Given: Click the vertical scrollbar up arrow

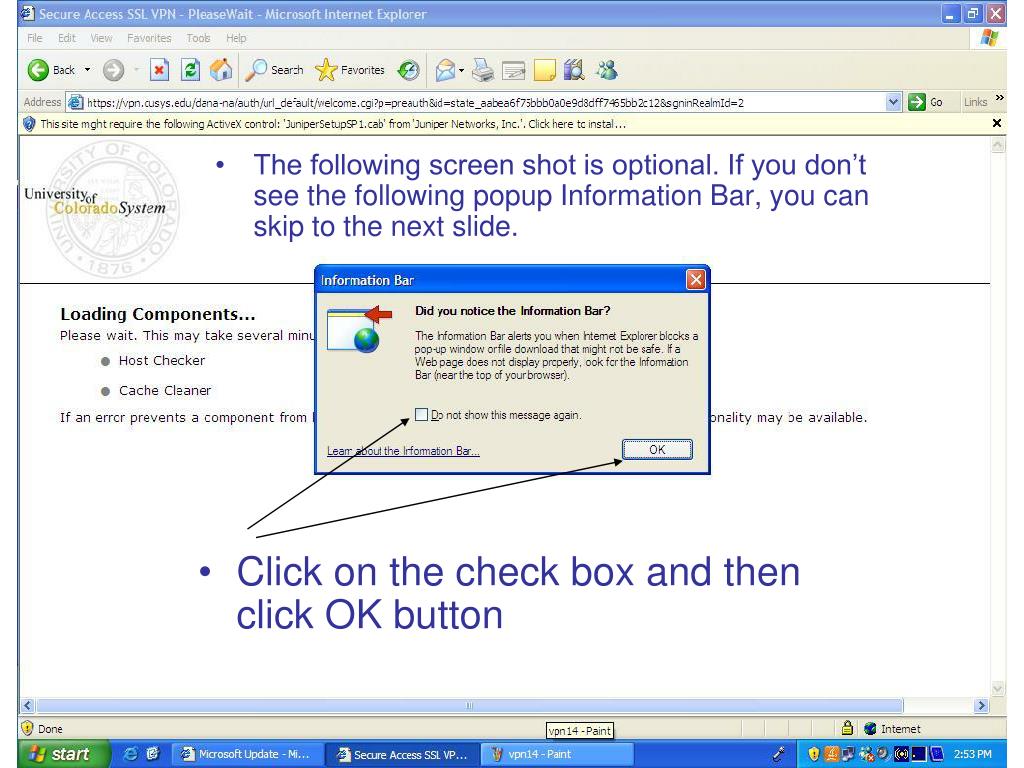Looking at the screenshot, I should point(998,146).
